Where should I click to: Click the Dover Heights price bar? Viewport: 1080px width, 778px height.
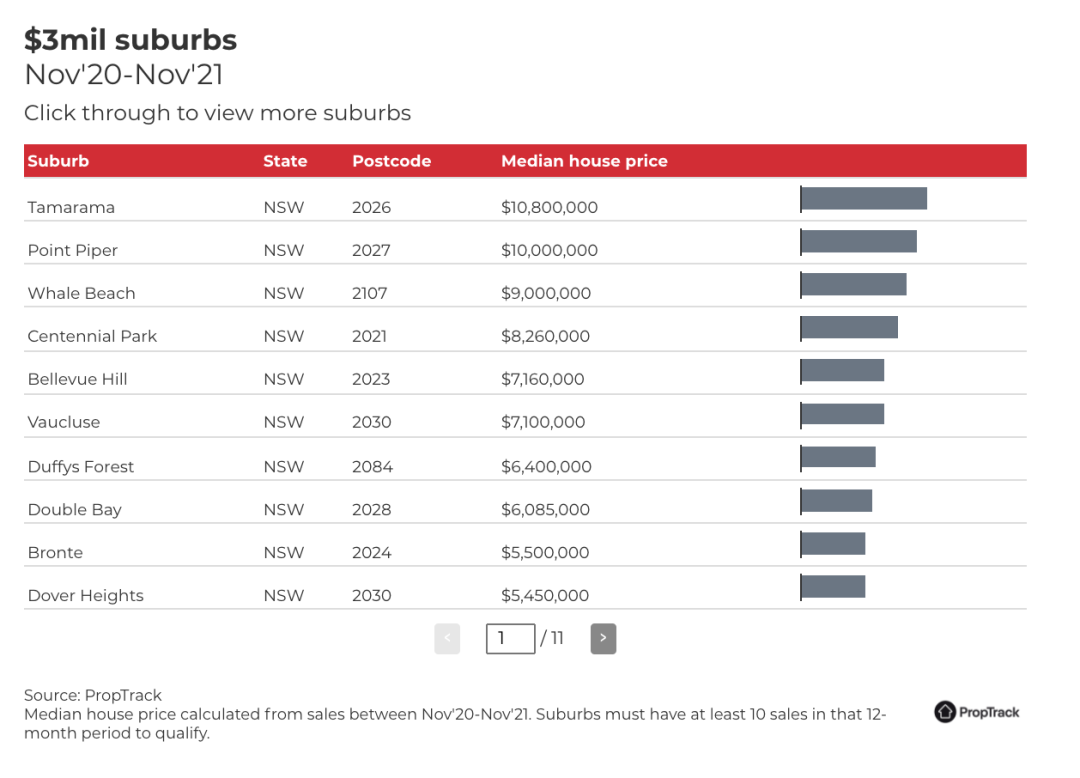833,586
